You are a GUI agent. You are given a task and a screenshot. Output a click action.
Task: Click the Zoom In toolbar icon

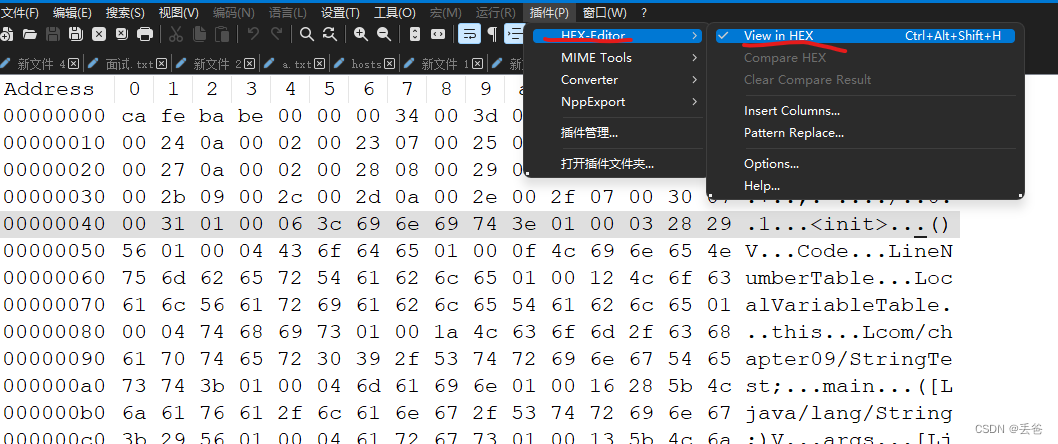click(361, 34)
